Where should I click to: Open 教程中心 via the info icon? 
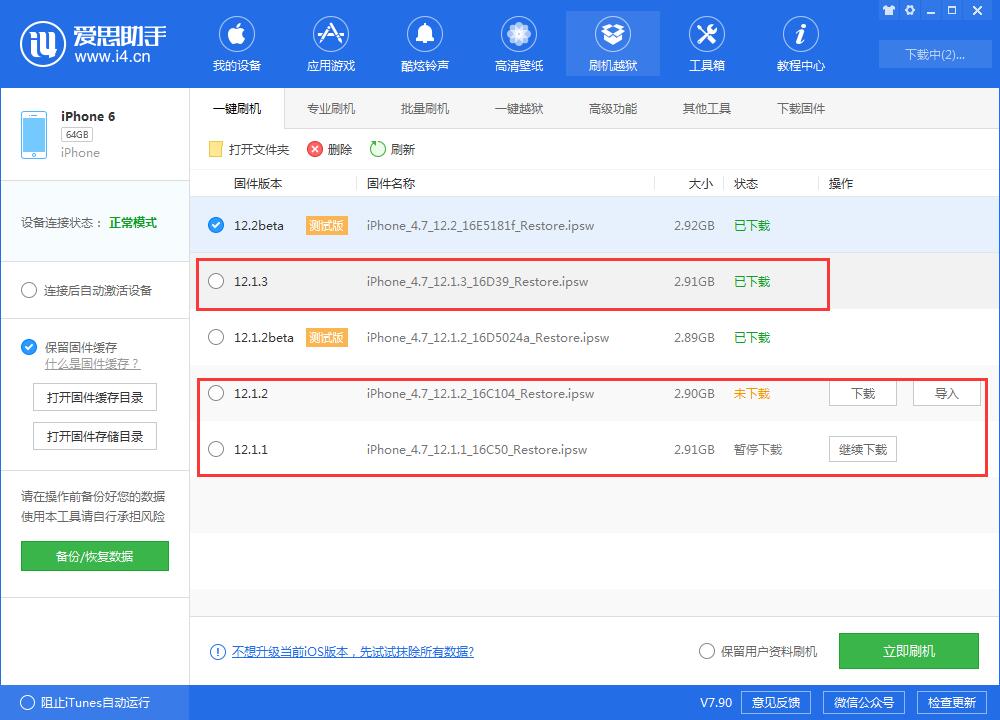click(800, 32)
